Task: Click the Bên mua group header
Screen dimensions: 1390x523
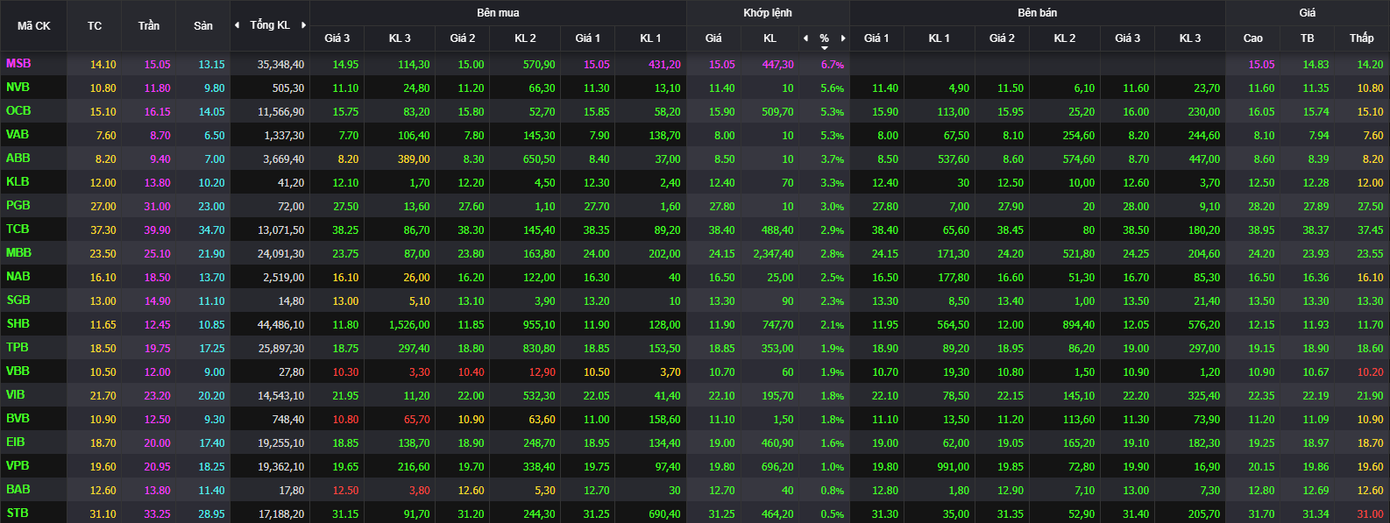Action: pyautogui.click(x=498, y=12)
